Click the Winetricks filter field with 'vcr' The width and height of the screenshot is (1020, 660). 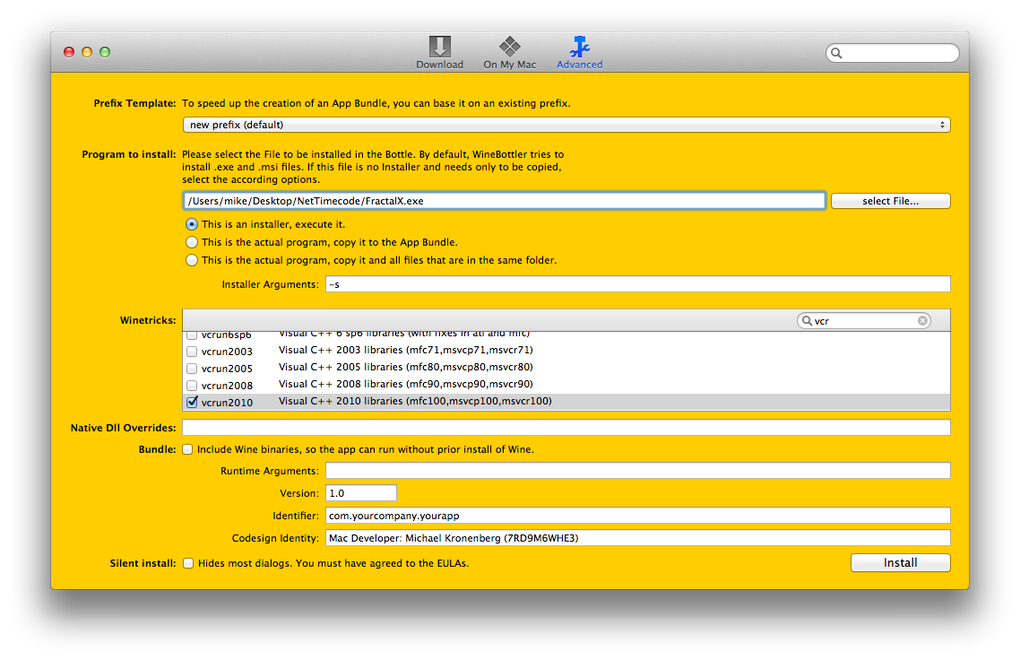864,321
